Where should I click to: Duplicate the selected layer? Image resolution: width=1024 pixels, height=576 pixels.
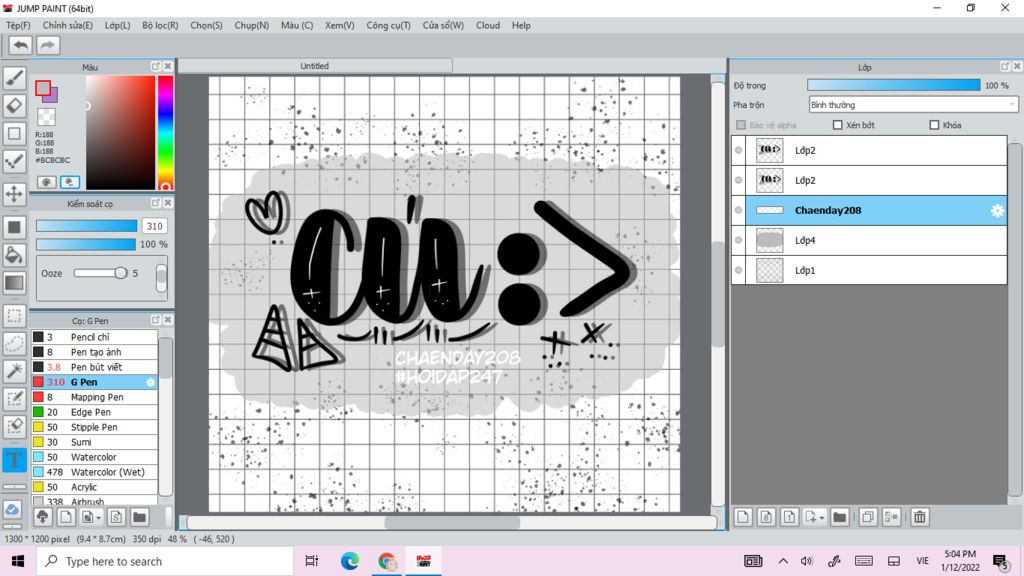click(x=868, y=517)
